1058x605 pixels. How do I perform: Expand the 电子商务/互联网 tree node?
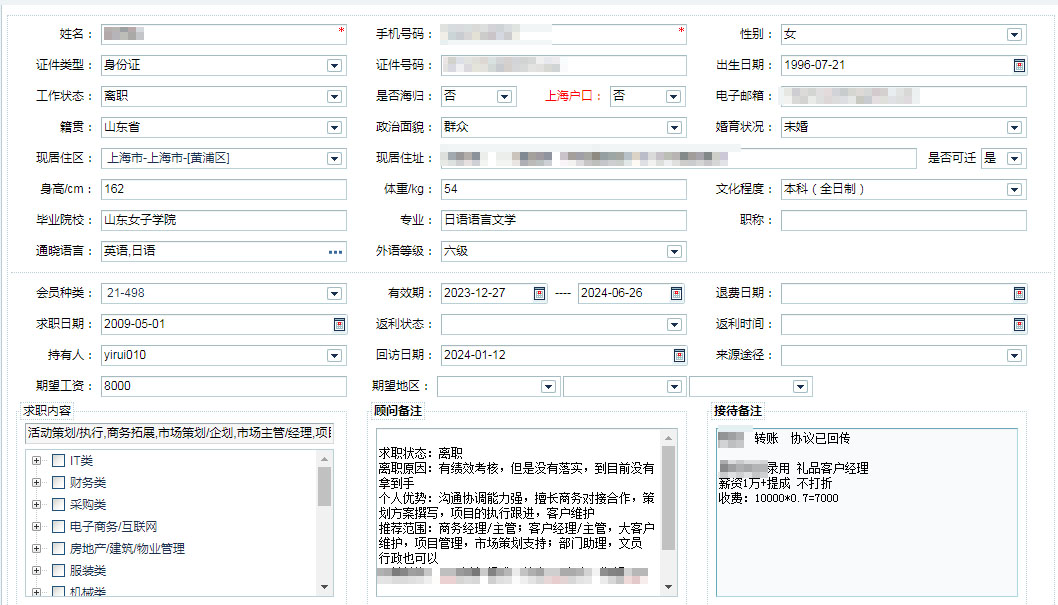pyautogui.click(x=36, y=527)
